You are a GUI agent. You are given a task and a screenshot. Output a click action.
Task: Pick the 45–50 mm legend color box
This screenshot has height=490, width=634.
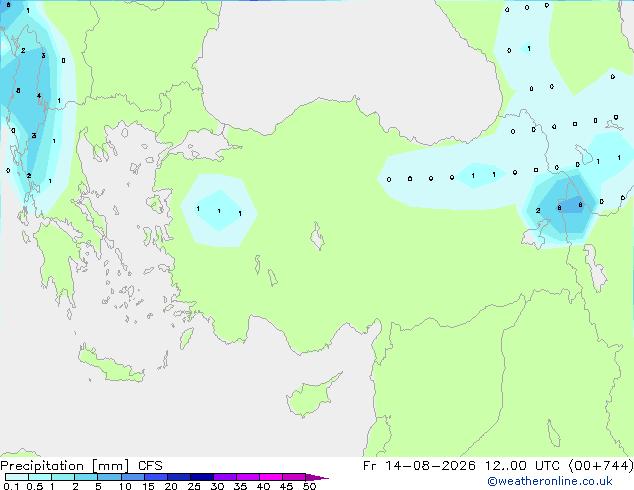tap(294, 477)
